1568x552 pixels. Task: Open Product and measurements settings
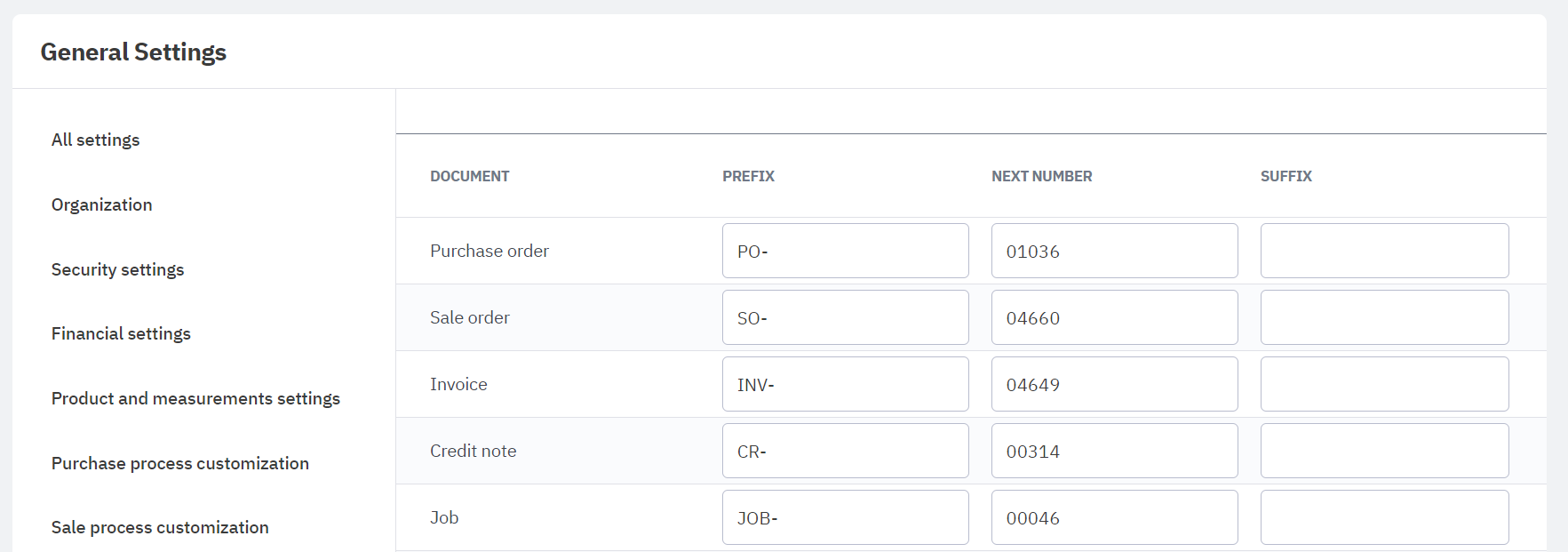195,399
